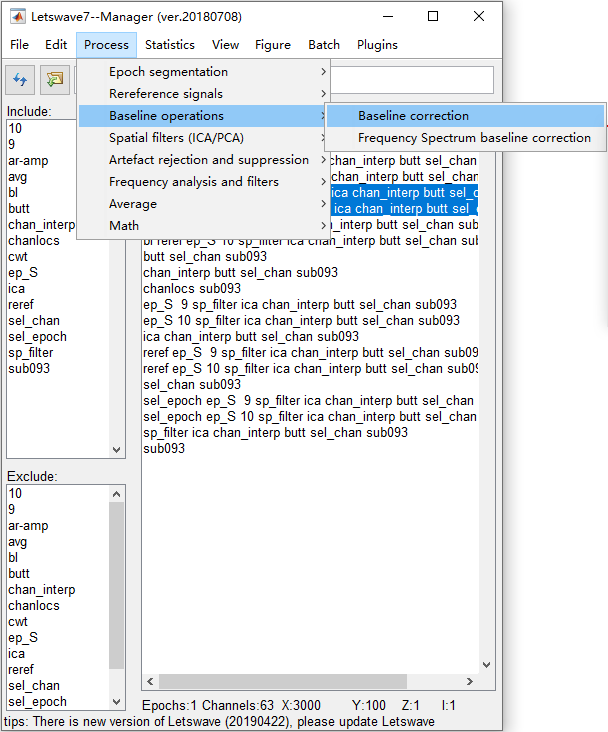Open the File menu

coord(19,45)
